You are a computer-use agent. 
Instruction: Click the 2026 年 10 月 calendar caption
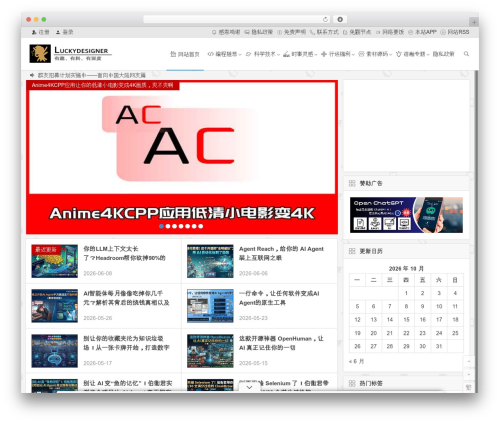406,268
